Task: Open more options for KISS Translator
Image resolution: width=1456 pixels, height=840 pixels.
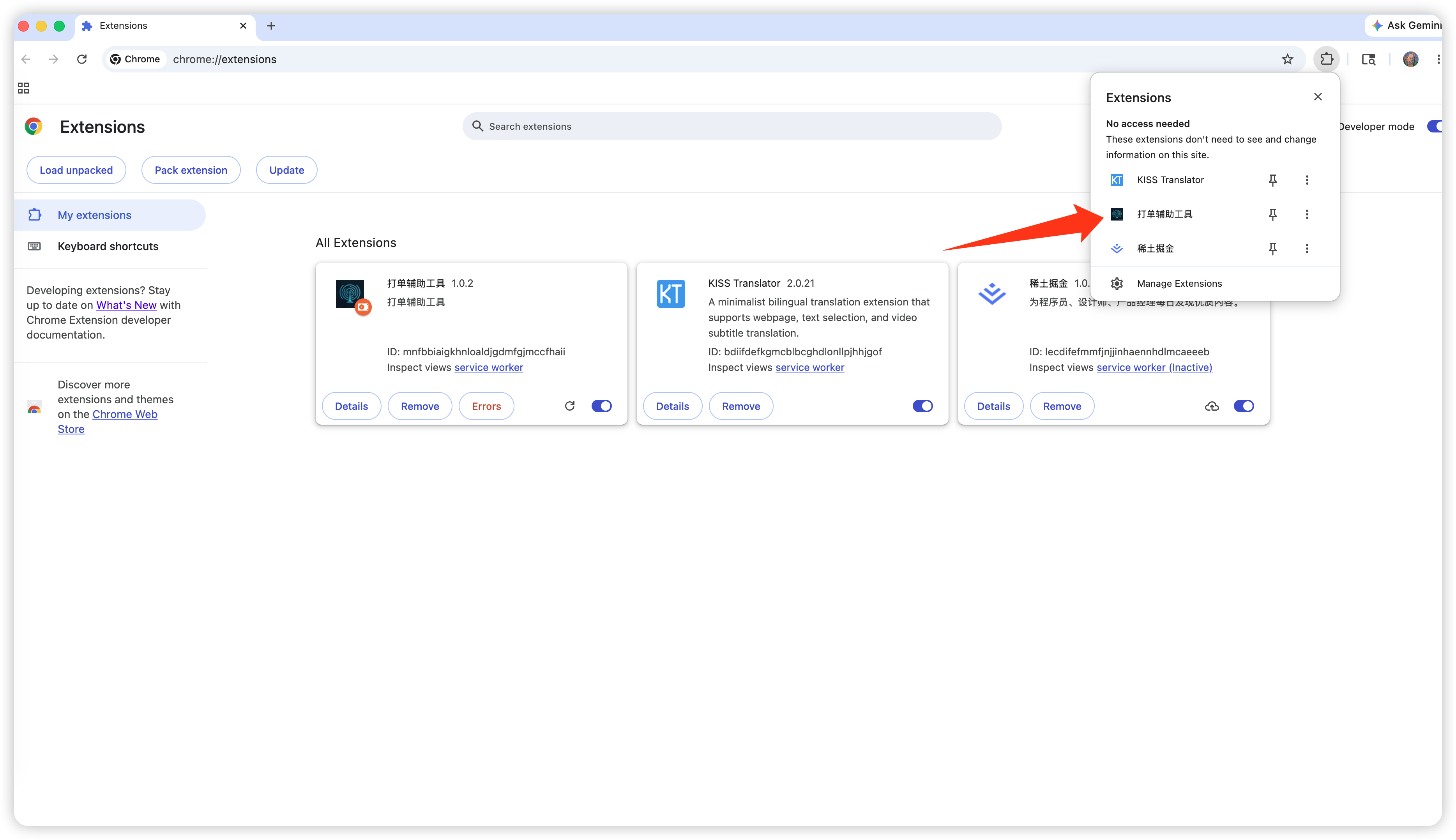Action: tap(1306, 180)
